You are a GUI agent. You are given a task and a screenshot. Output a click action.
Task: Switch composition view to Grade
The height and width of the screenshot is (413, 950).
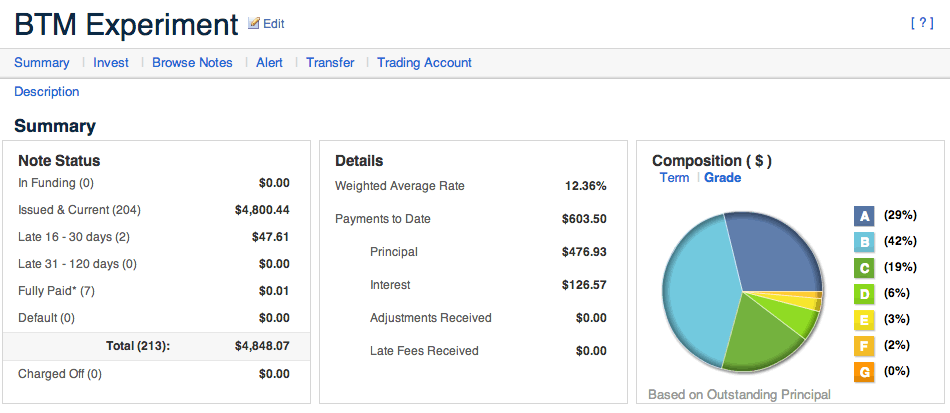tap(722, 177)
